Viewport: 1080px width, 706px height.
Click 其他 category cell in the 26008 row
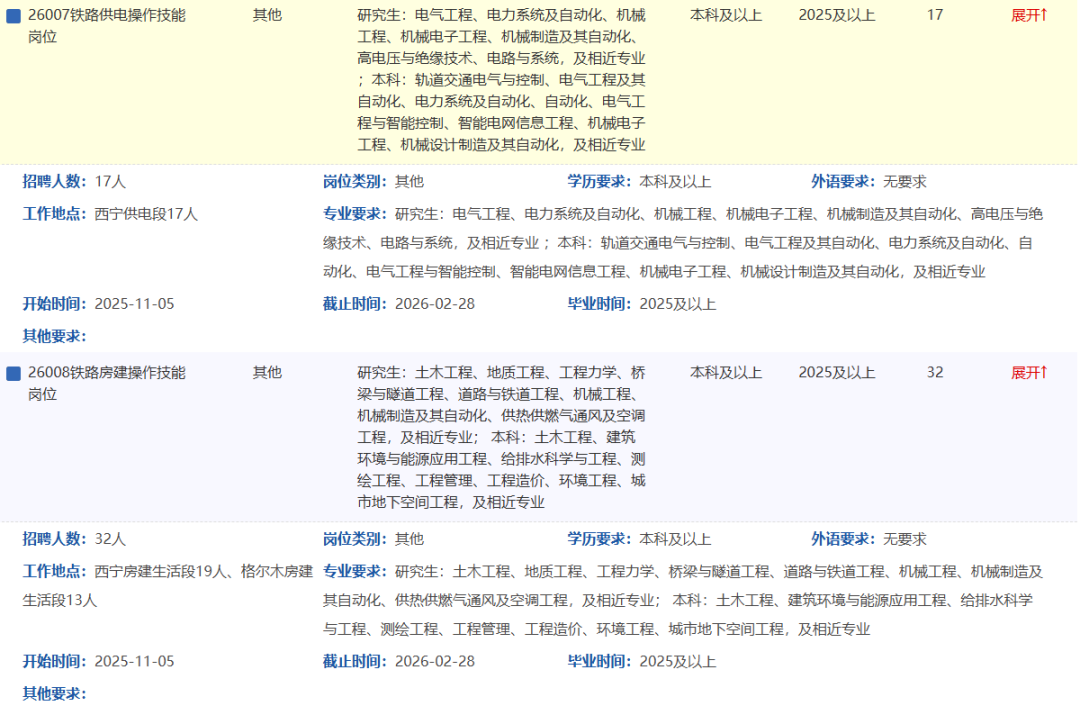[x=267, y=372]
